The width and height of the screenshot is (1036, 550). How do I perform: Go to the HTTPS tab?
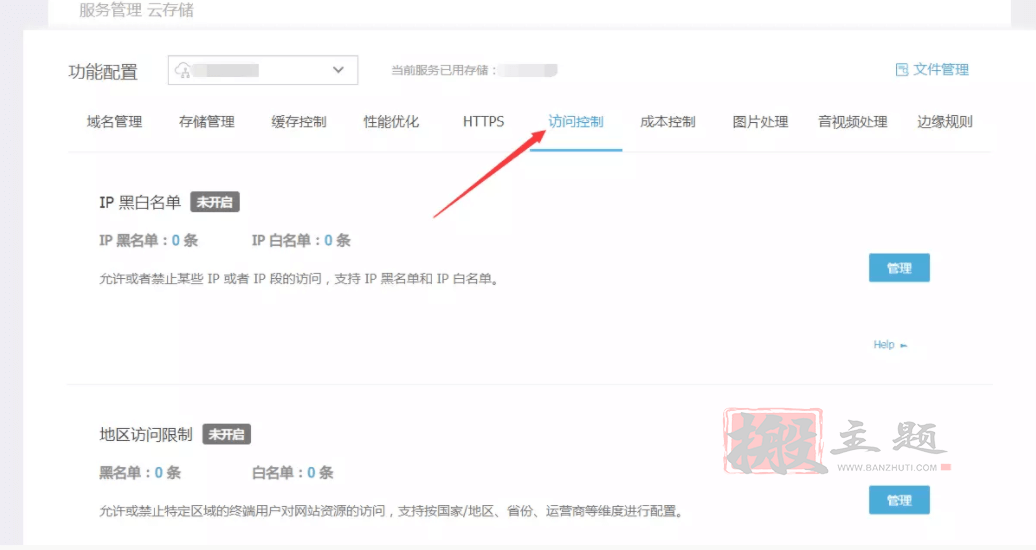[x=483, y=122]
